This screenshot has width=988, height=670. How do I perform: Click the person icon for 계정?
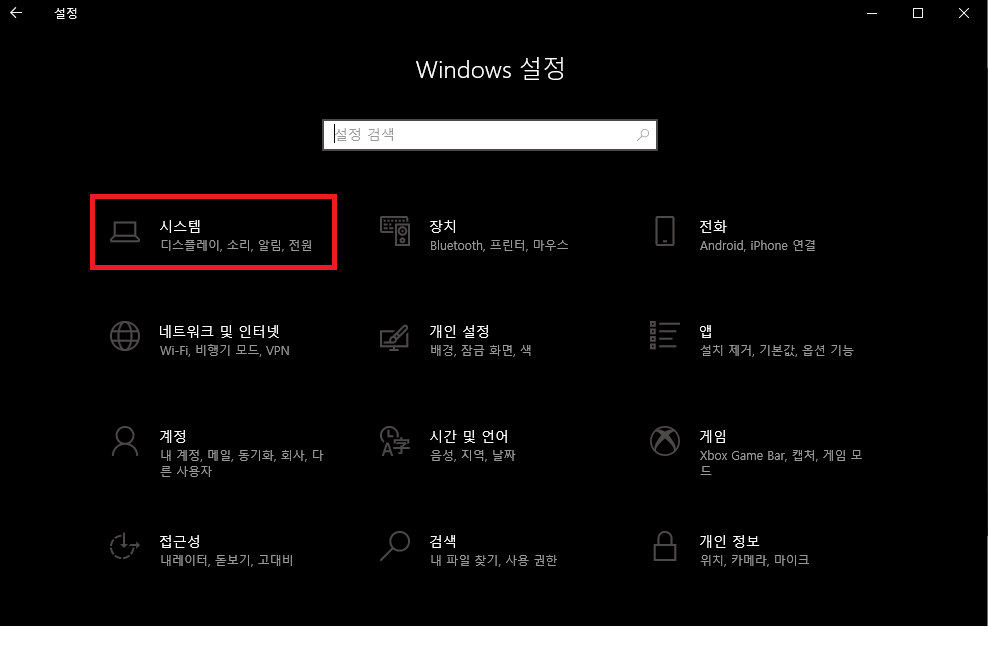coord(125,441)
